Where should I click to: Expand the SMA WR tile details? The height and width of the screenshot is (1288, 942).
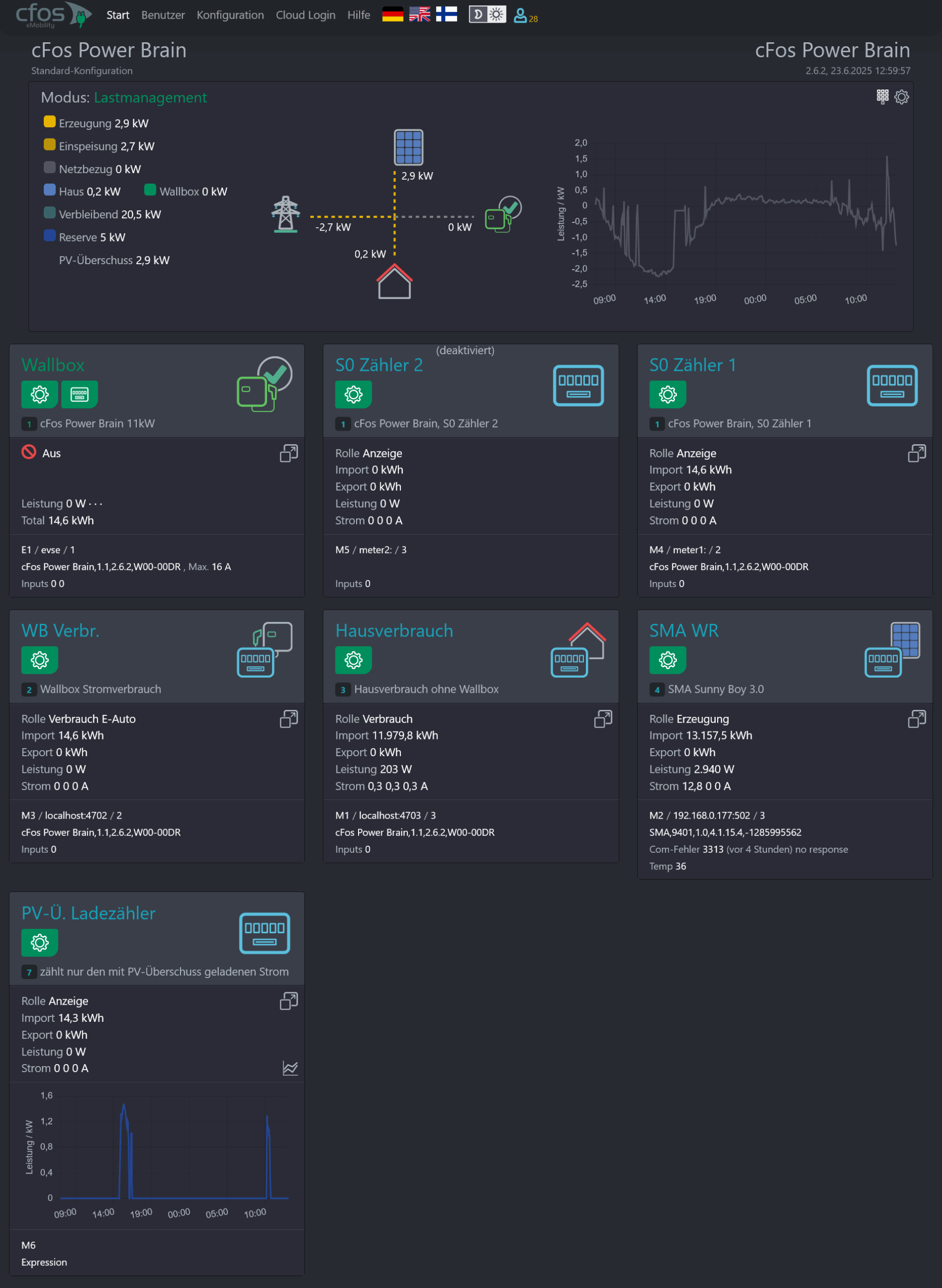click(916, 719)
